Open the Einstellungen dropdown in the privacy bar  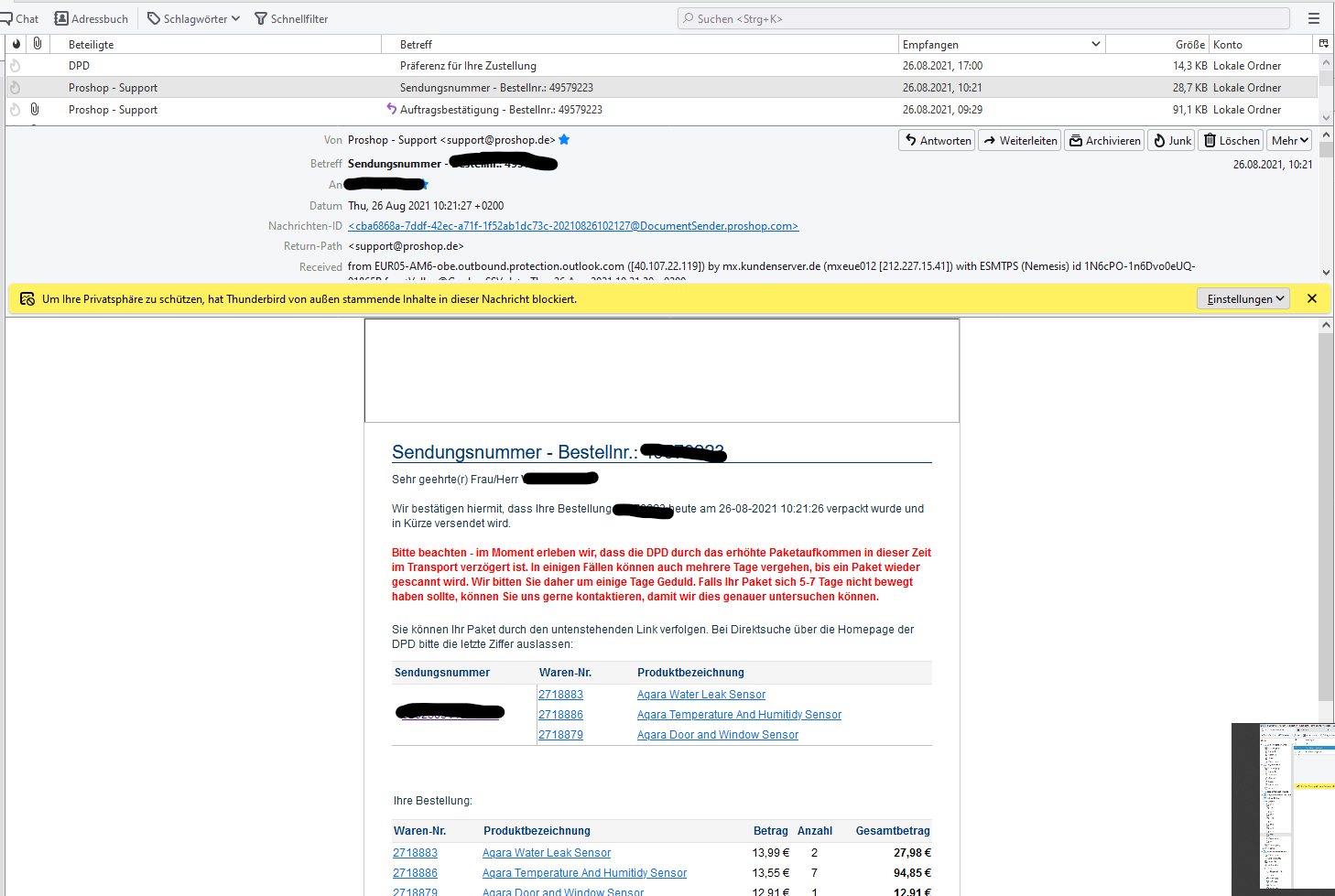[1243, 298]
